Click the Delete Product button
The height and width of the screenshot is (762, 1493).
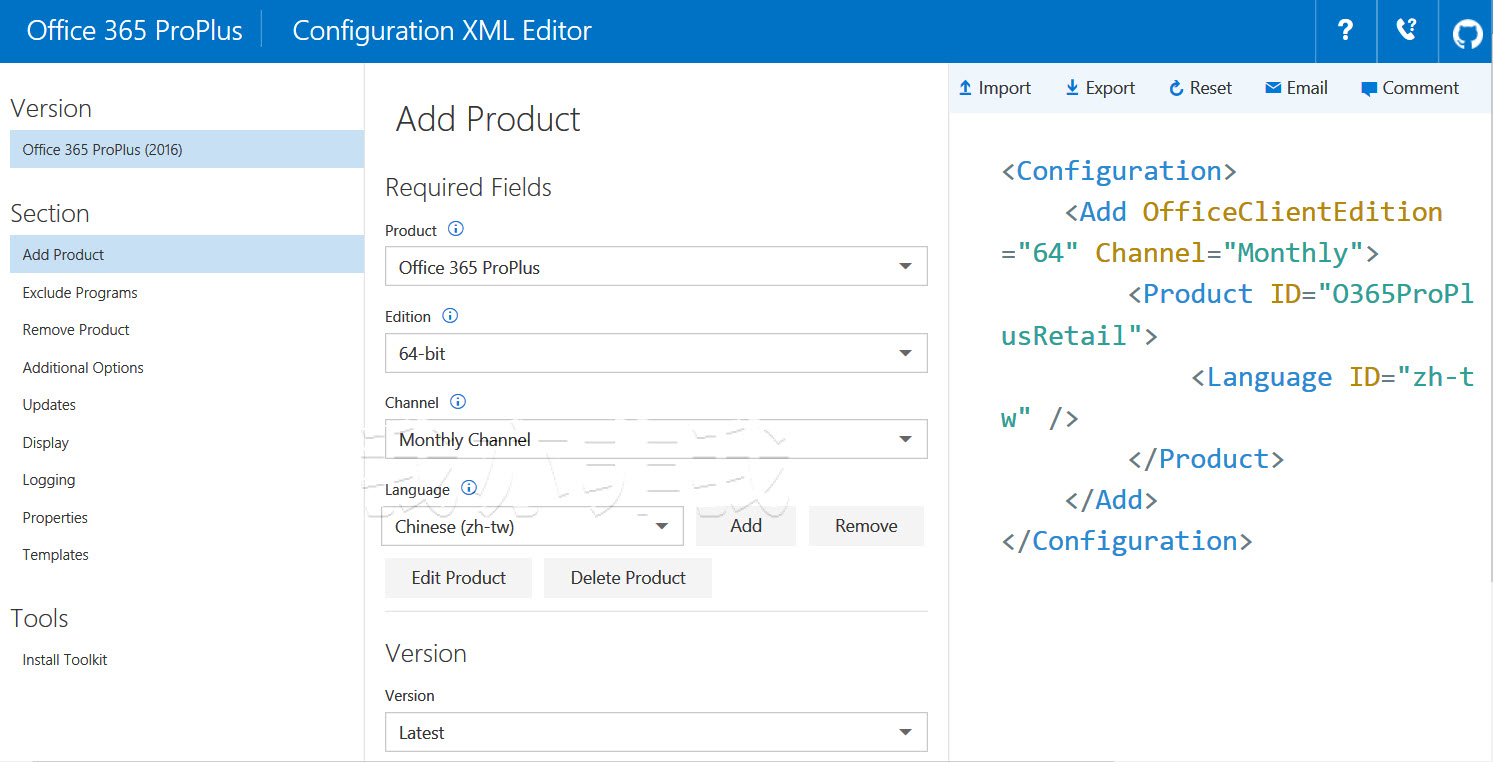click(x=628, y=578)
